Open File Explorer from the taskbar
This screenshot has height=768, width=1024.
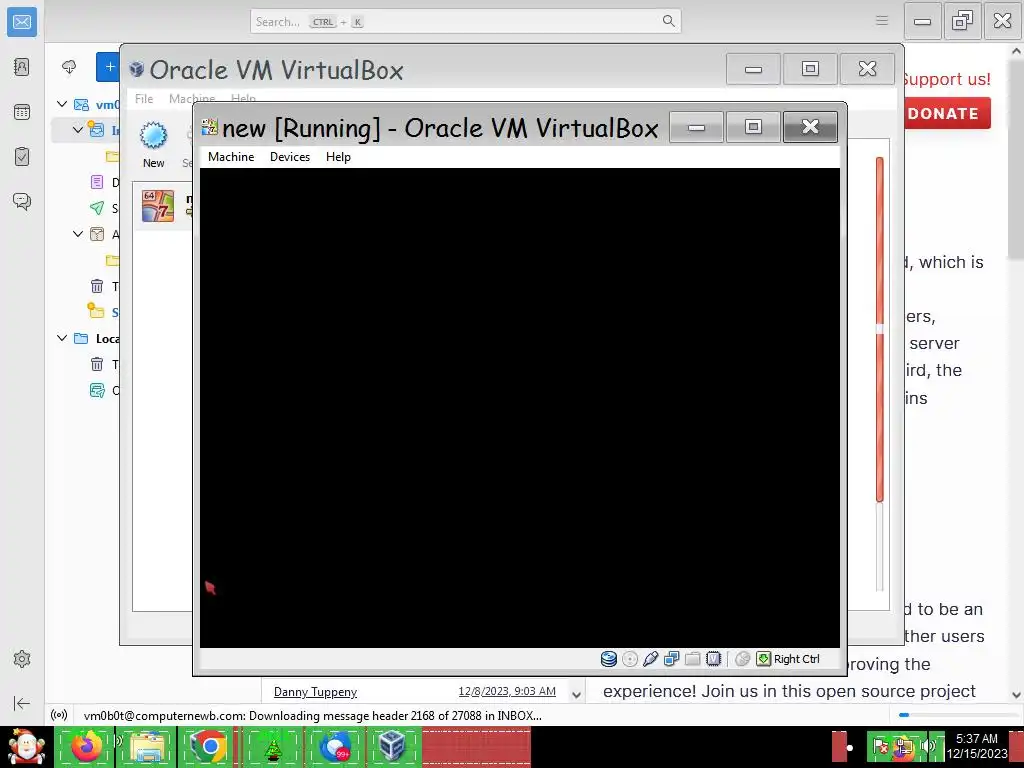[147, 747]
